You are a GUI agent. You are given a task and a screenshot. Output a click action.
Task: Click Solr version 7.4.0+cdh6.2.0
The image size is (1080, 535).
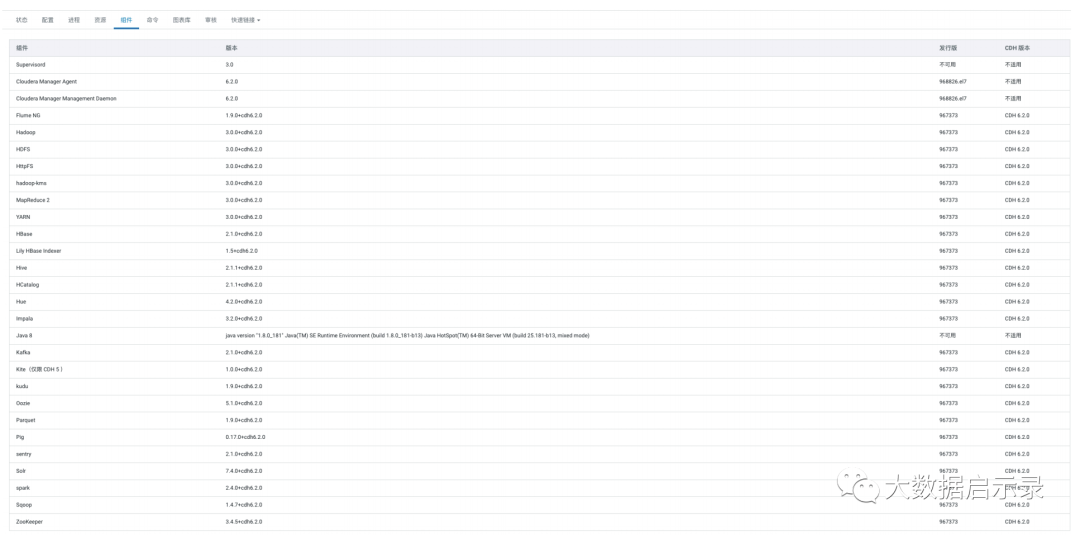(x=243, y=471)
